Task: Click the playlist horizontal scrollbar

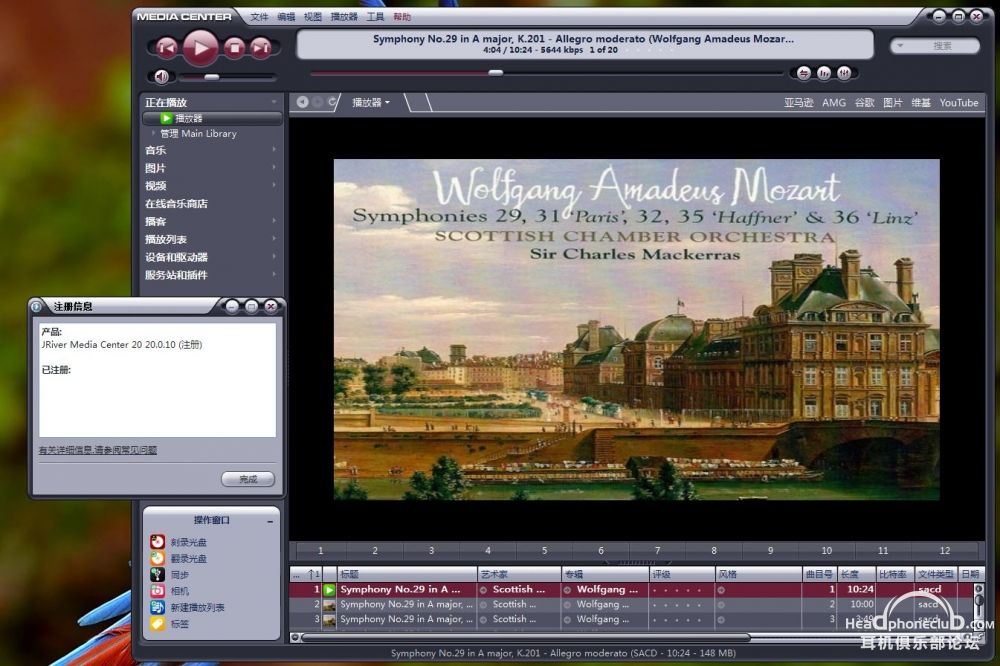Action: click(x=526, y=637)
